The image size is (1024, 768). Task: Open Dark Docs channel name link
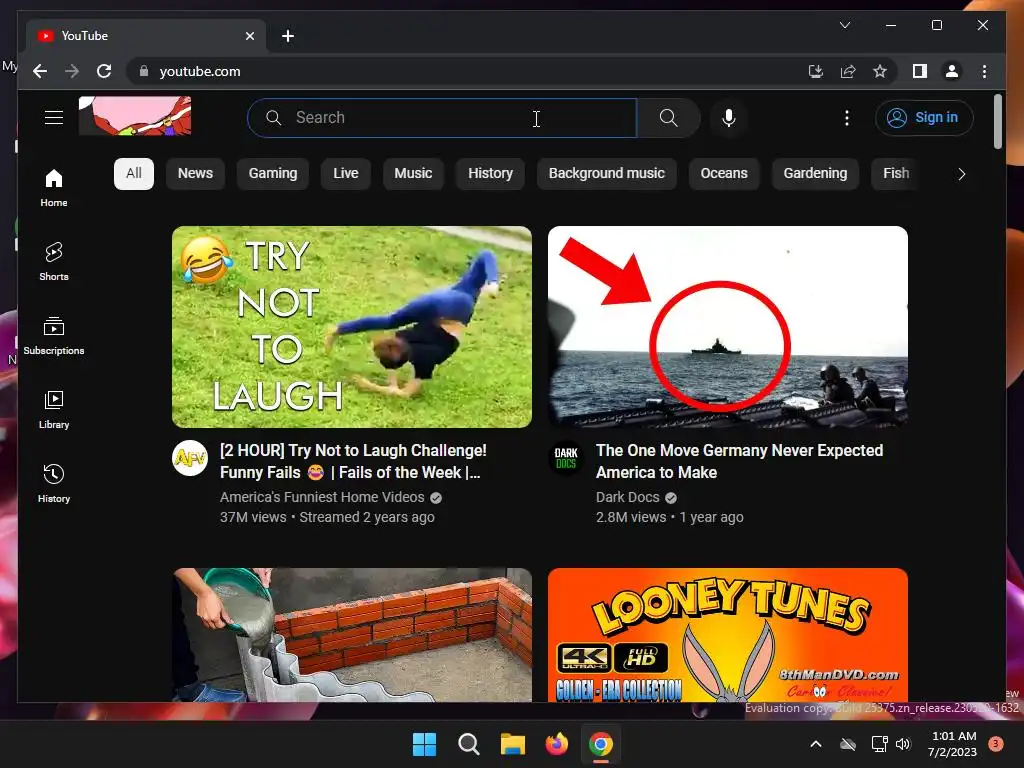[x=628, y=497]
